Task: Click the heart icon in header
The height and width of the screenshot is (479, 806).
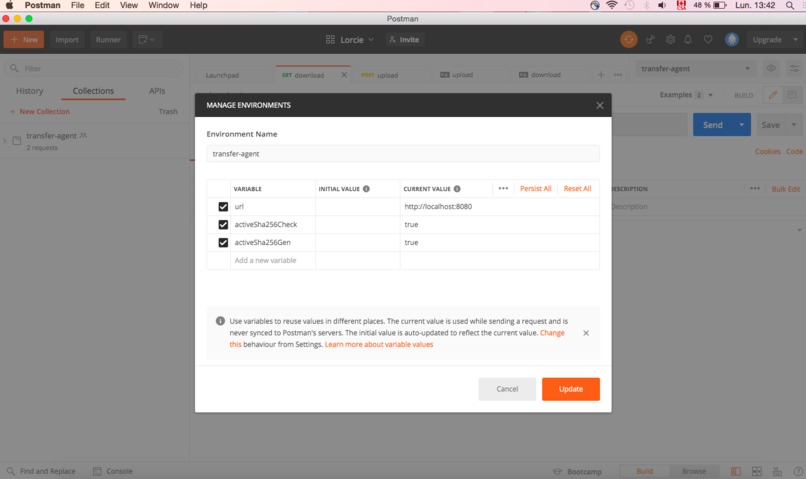Action: tap(708, 40)
